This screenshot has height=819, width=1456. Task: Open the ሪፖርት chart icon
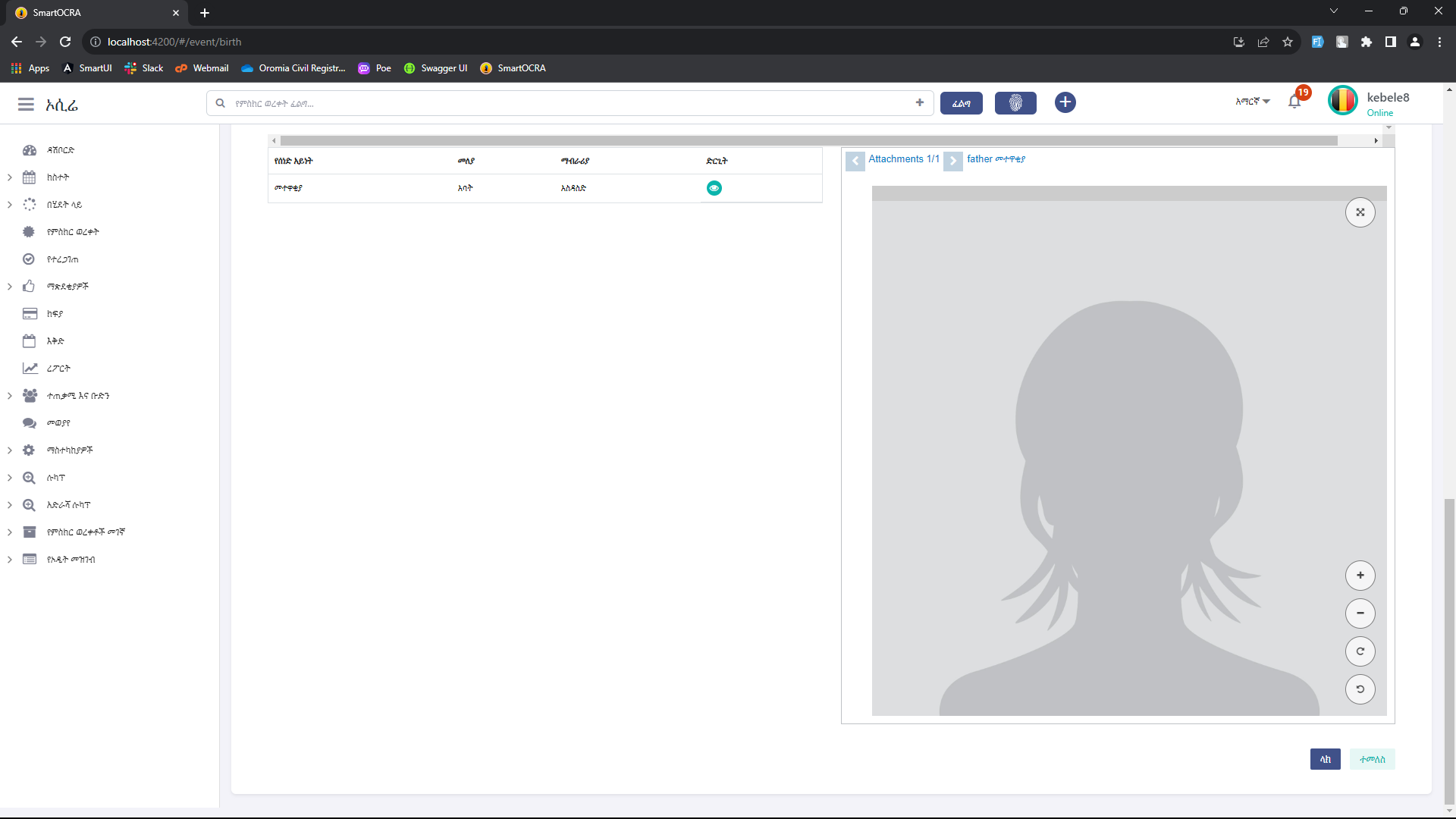coord(30,369)
